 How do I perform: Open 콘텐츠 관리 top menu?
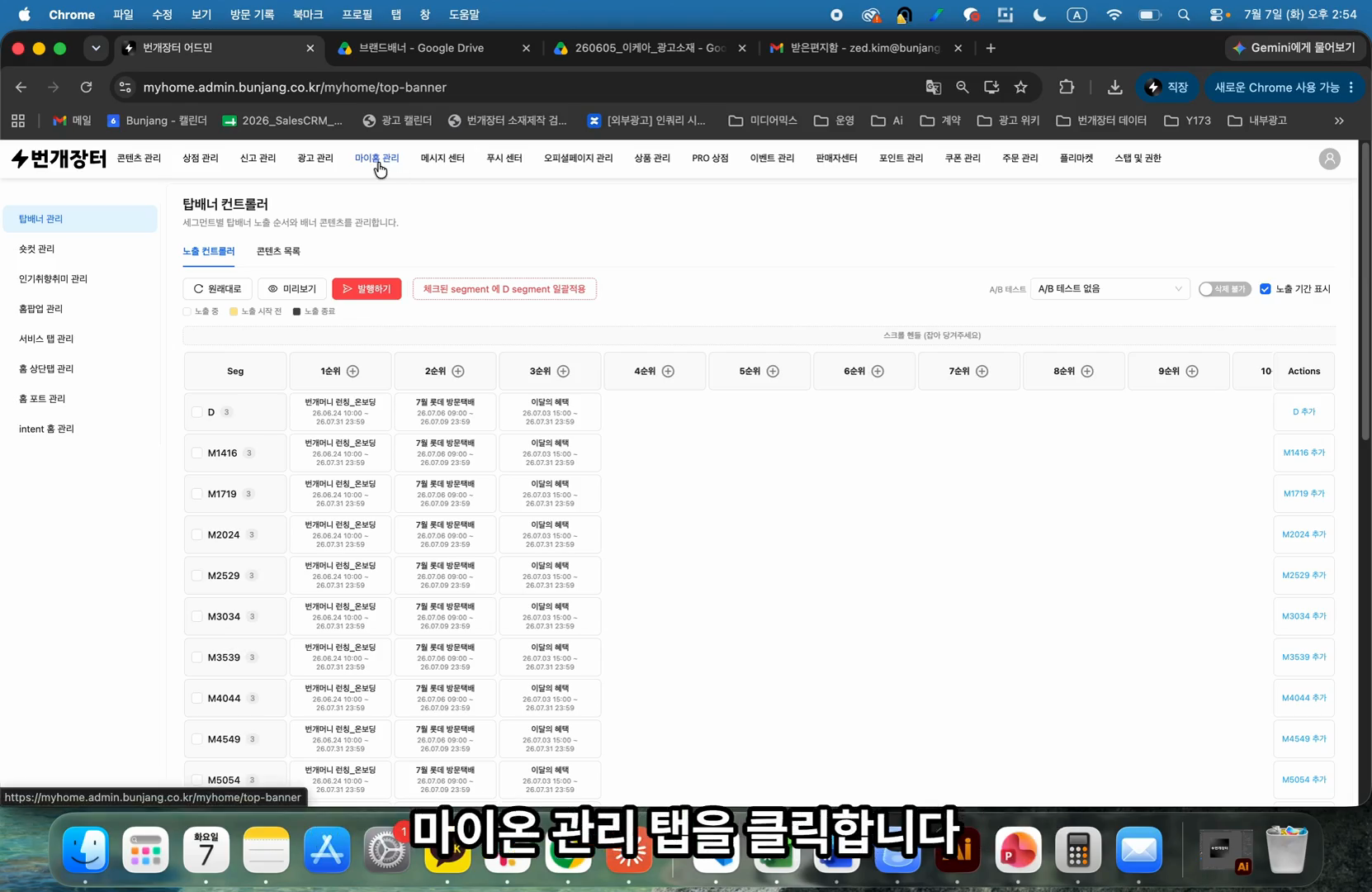point(139,158)
